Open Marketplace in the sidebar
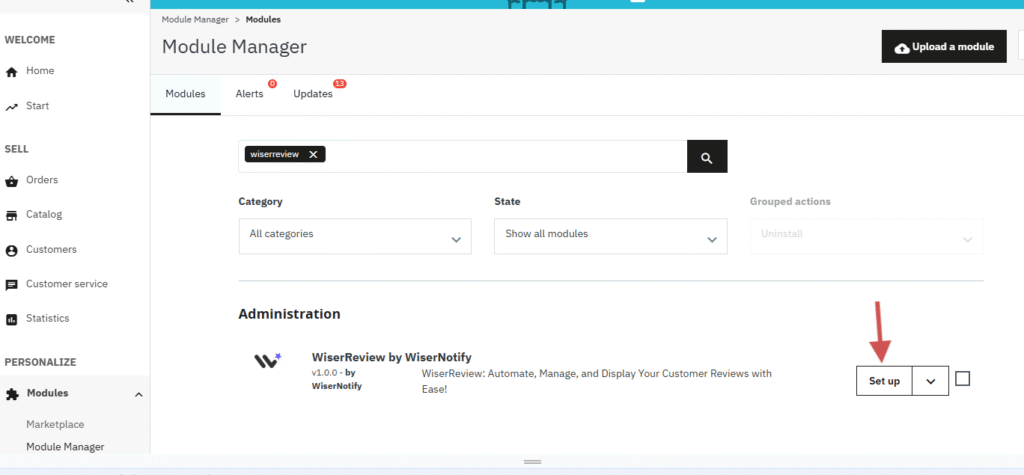Screen dimensions: 1024x475 [x=55, y=424]
